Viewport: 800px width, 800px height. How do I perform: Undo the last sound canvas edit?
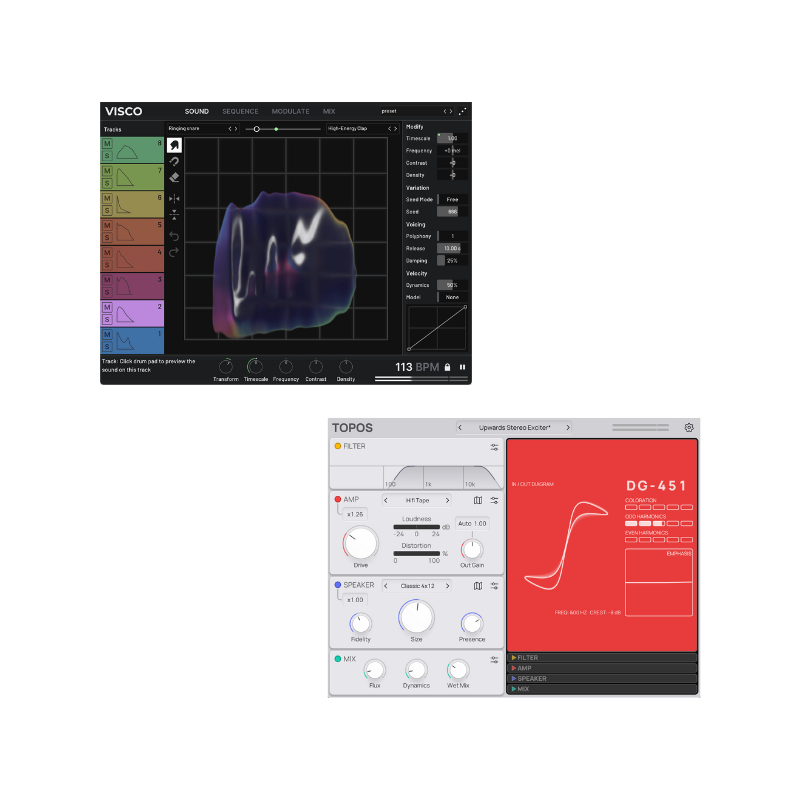pos(174,236)
